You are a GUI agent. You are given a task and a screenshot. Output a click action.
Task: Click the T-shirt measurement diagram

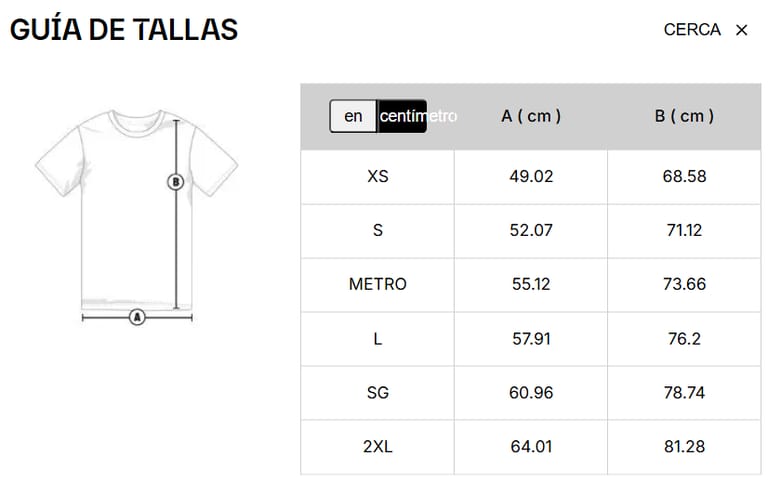[x=136, y=215]
